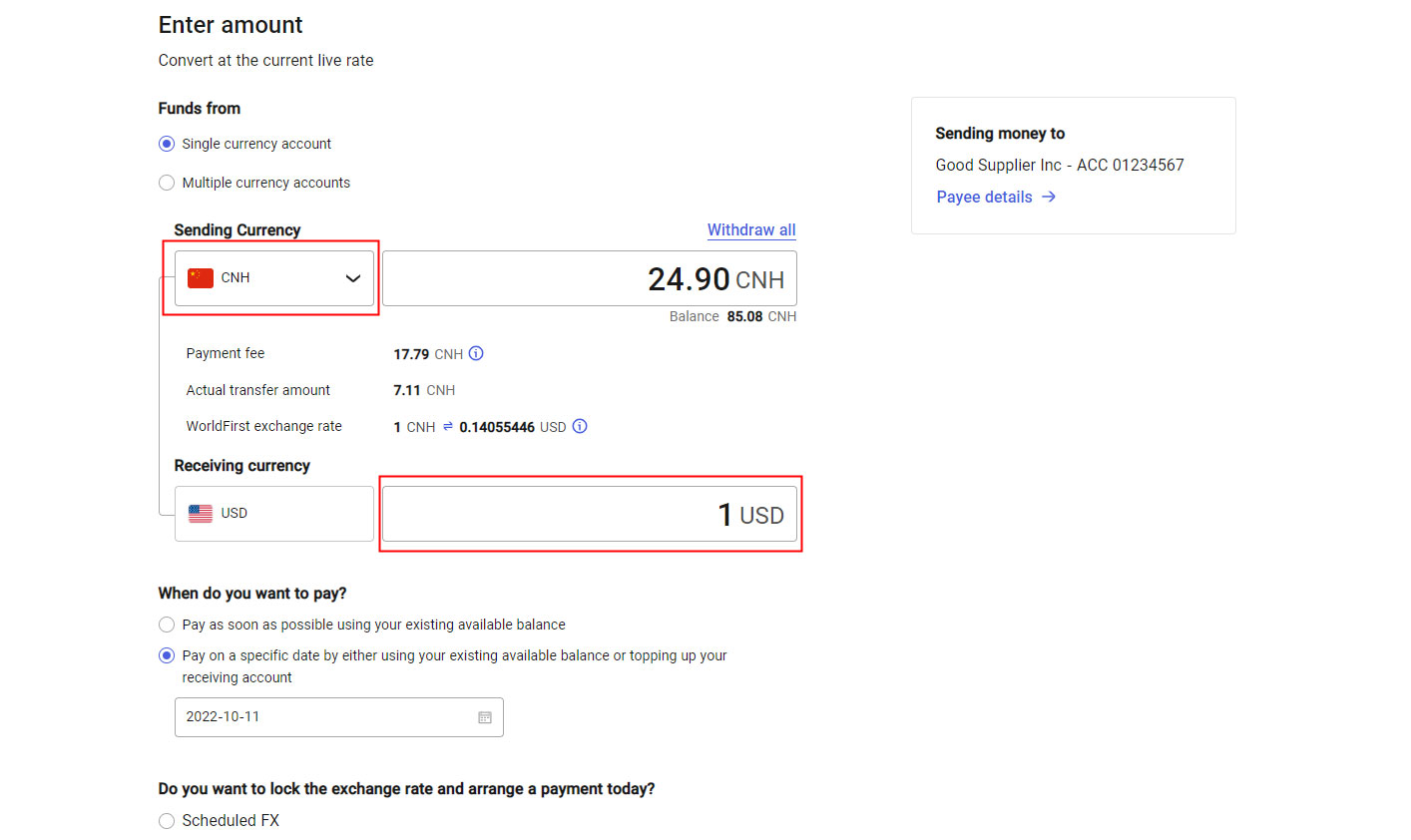1411x840 pixels.
Task: Click the US flag in Receiving currency
Action: [201, 514]
